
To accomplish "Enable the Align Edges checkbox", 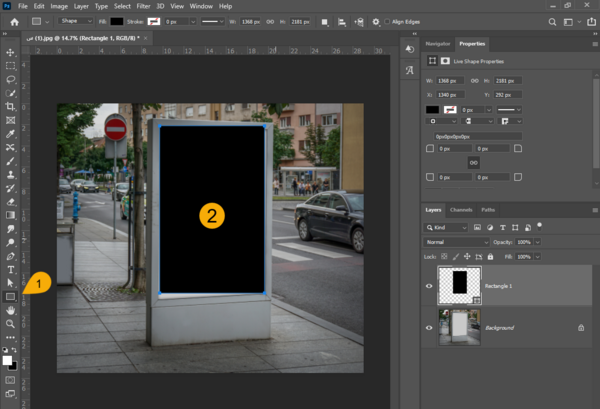I will (387, 21).
